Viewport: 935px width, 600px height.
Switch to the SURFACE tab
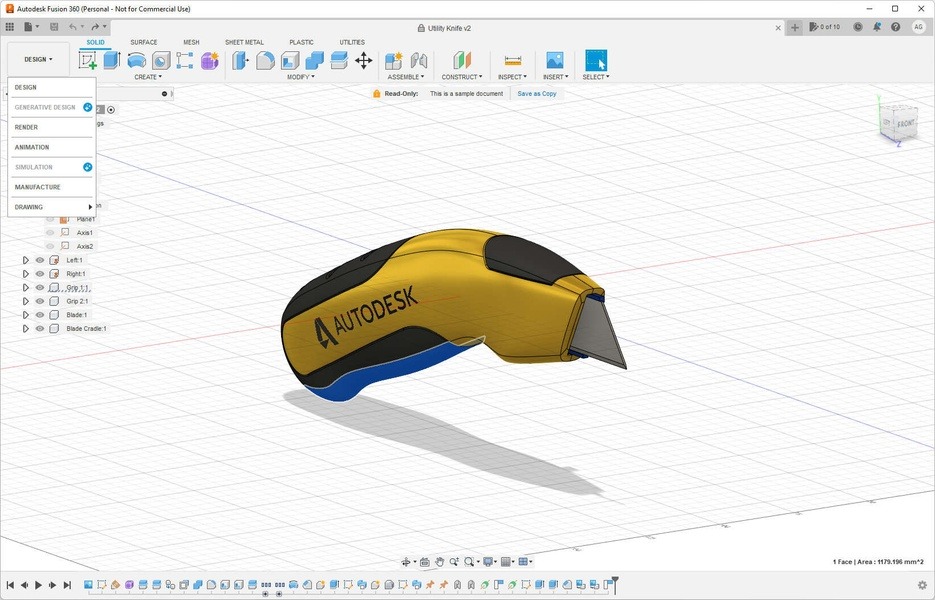click(144, 42)
